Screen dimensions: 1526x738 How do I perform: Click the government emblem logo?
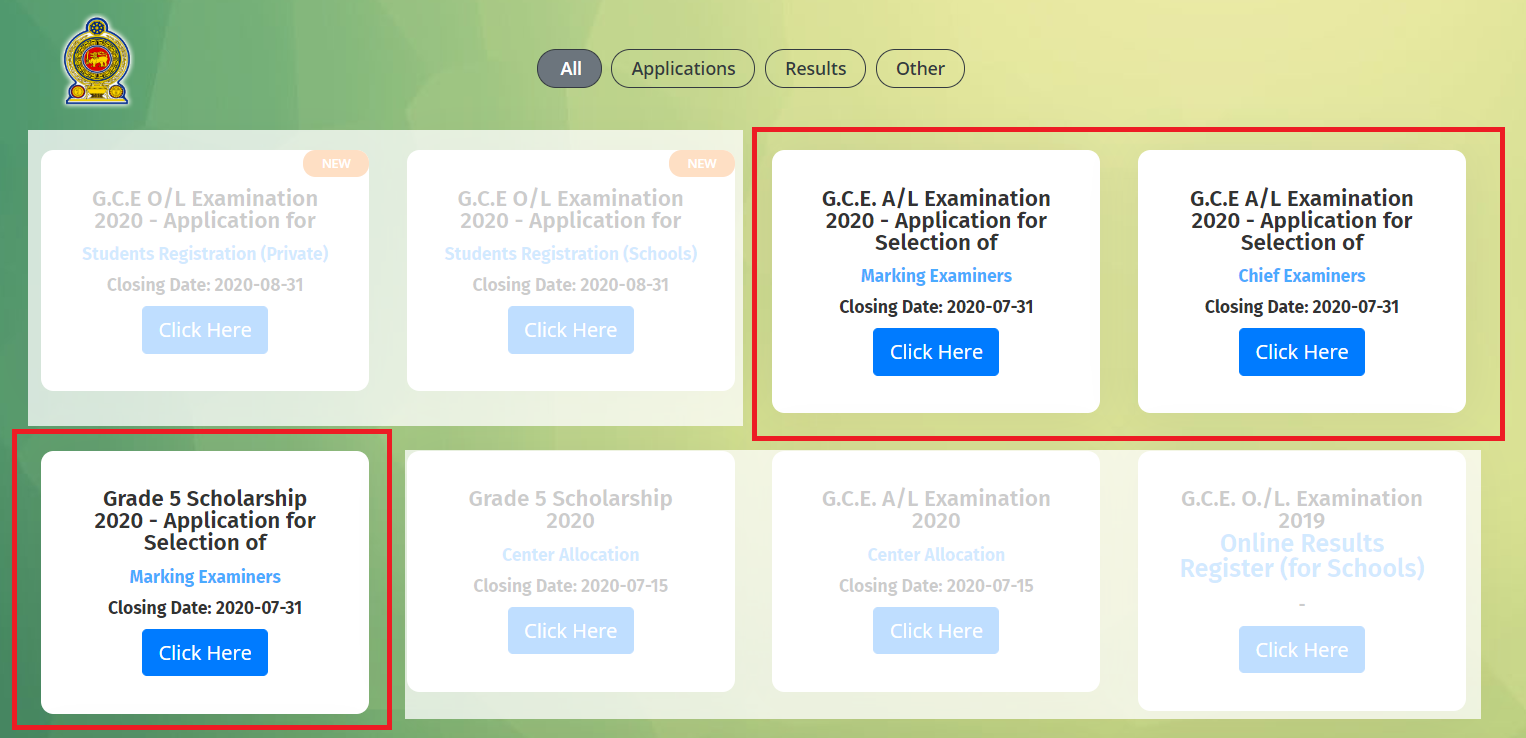(x=97, y=60)
